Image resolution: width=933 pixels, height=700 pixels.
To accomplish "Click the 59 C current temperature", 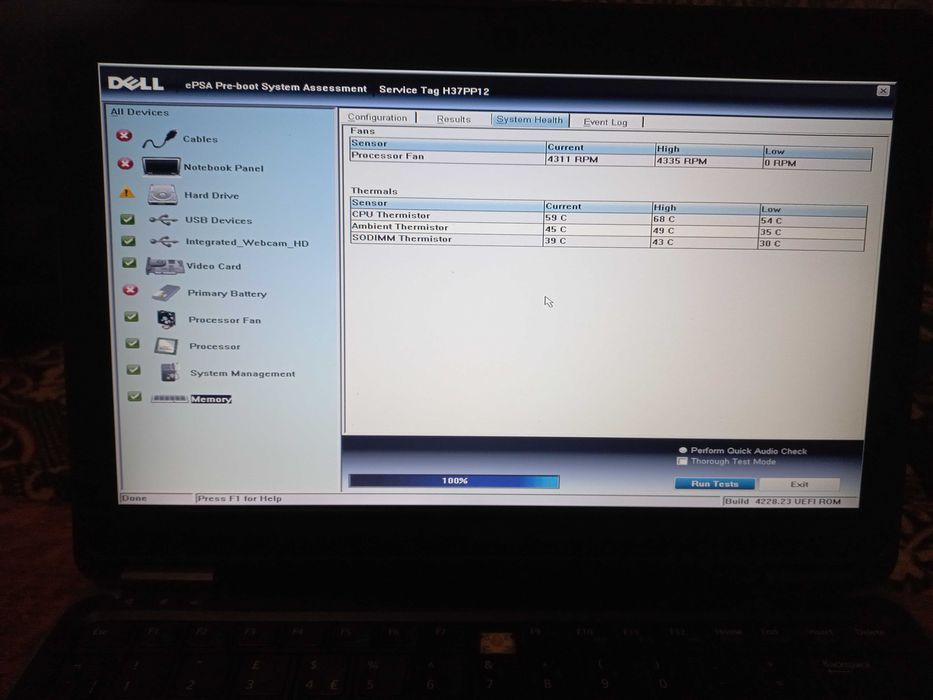I will point(556,218).
